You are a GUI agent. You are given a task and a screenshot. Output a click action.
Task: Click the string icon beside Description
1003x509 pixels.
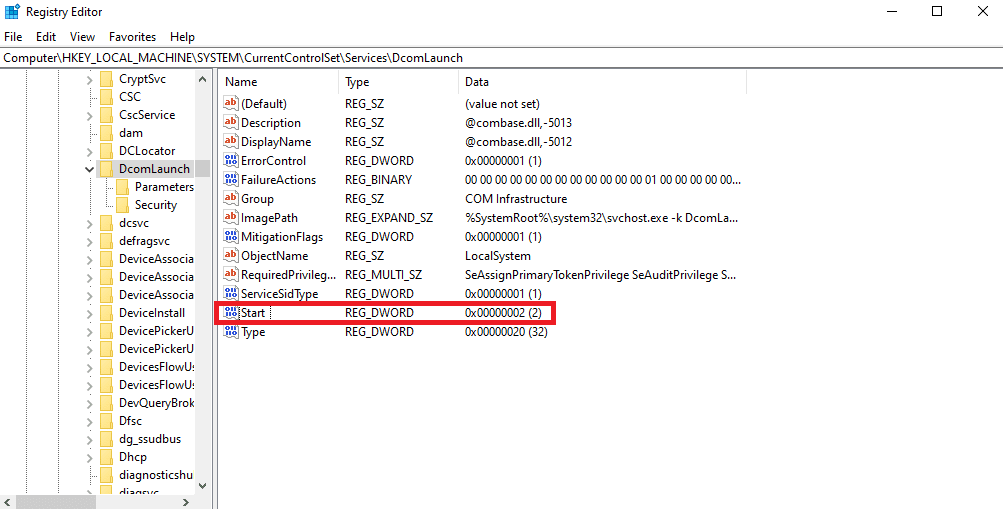(230, 122)
